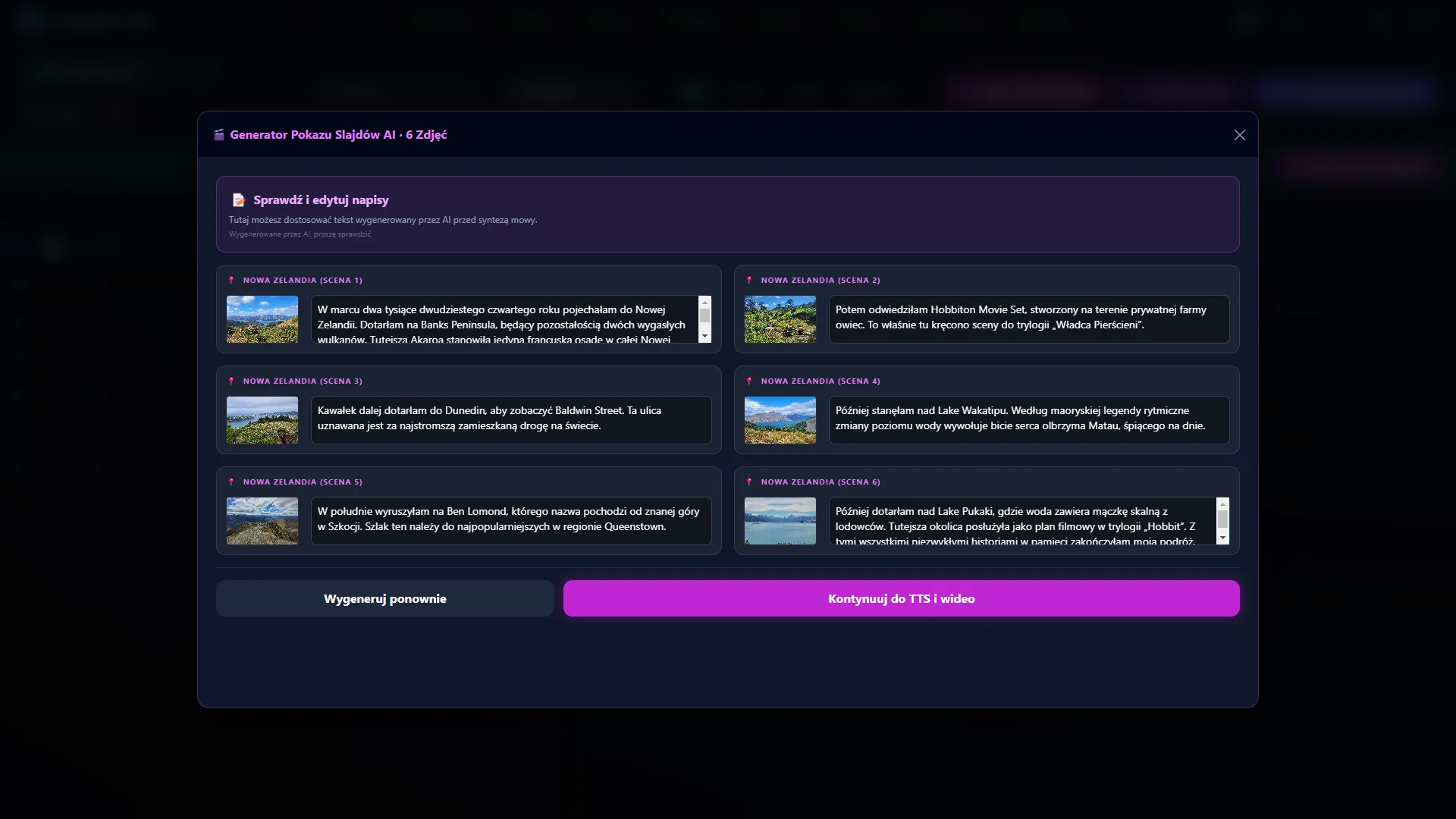The height and width of the screenshot is (819, 1456).
Task: Open Scena 6 Lake Pukaki thumbnail
Action: (x=780, y=521)
